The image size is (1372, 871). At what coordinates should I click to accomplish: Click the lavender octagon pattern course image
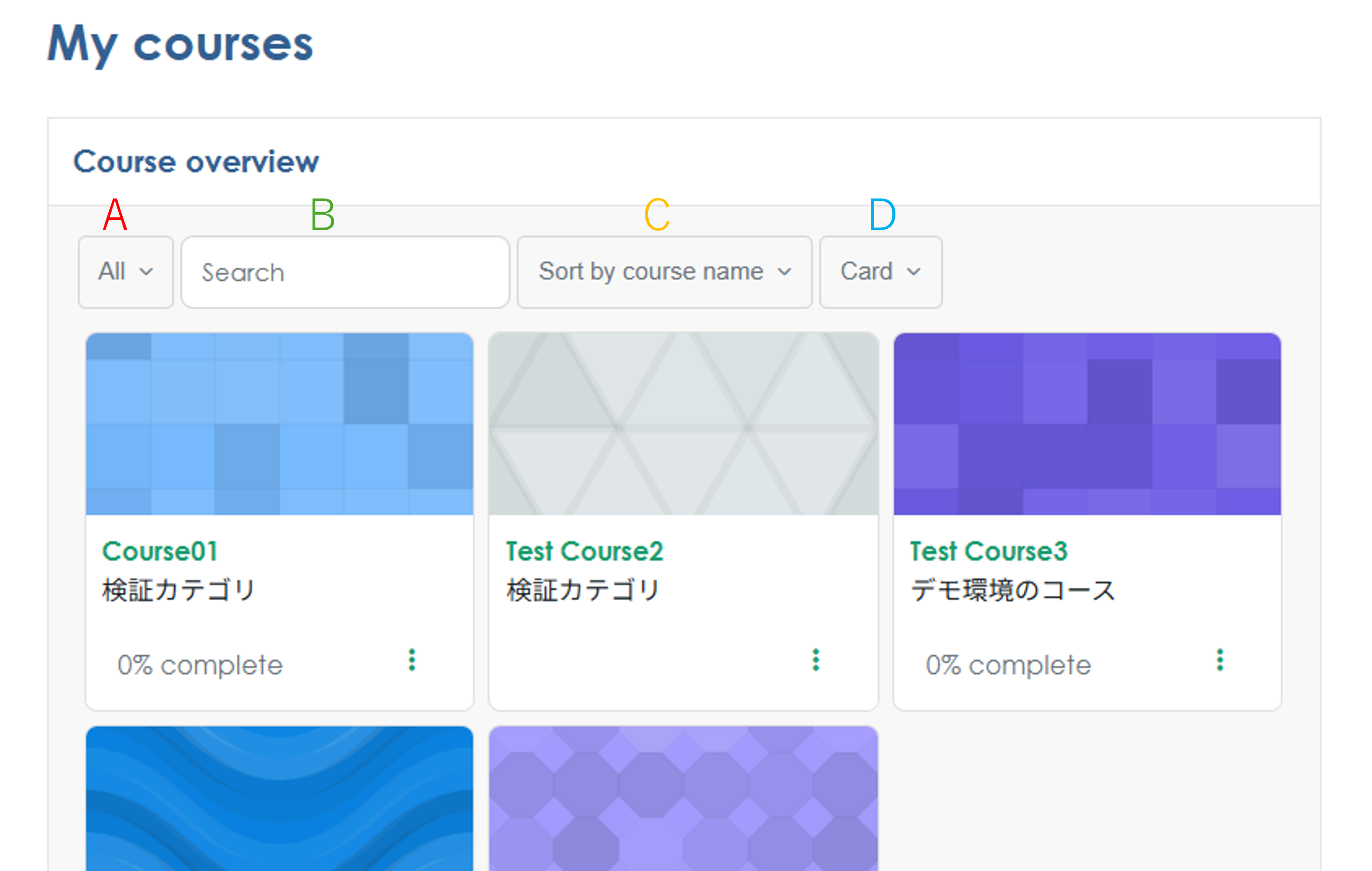tap(683, 798)
